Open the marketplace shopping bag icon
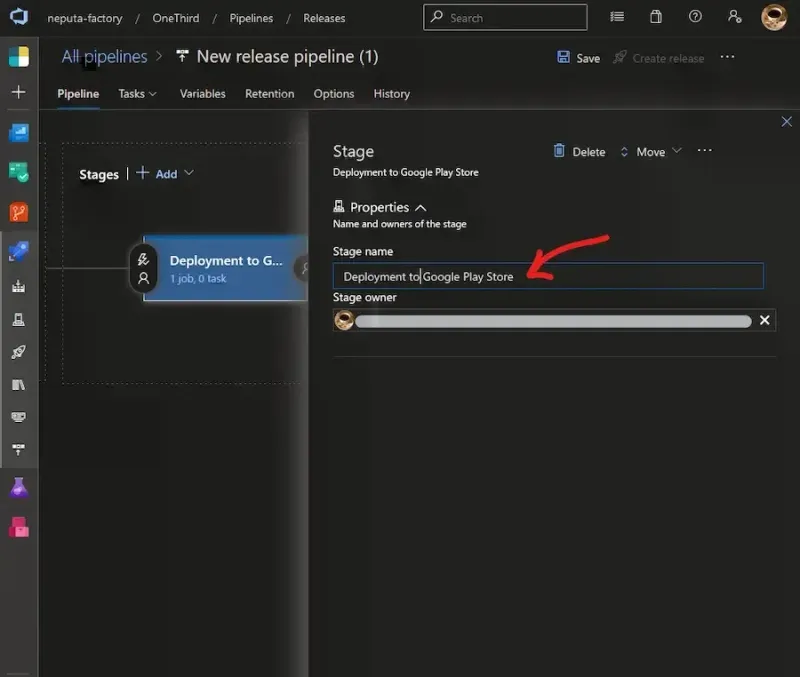800x677 pixels. (x=656, y=17)
